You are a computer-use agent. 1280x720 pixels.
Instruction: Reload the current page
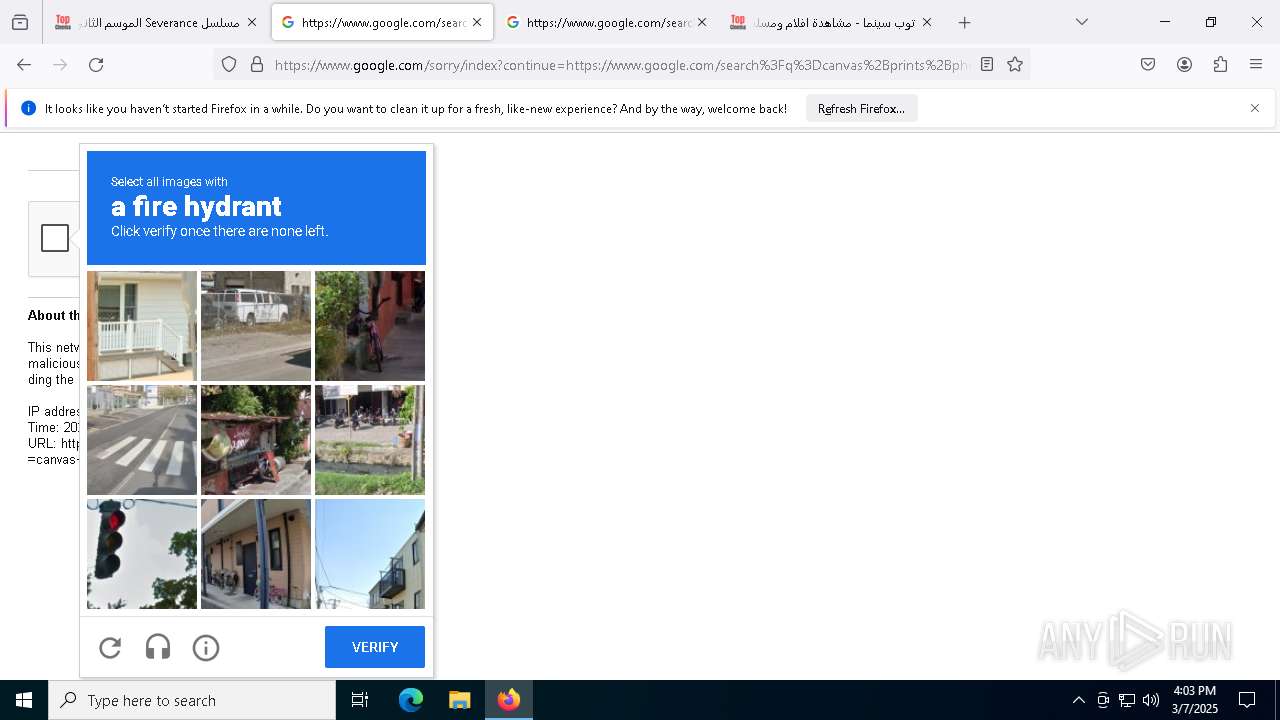tap(96, 64)
